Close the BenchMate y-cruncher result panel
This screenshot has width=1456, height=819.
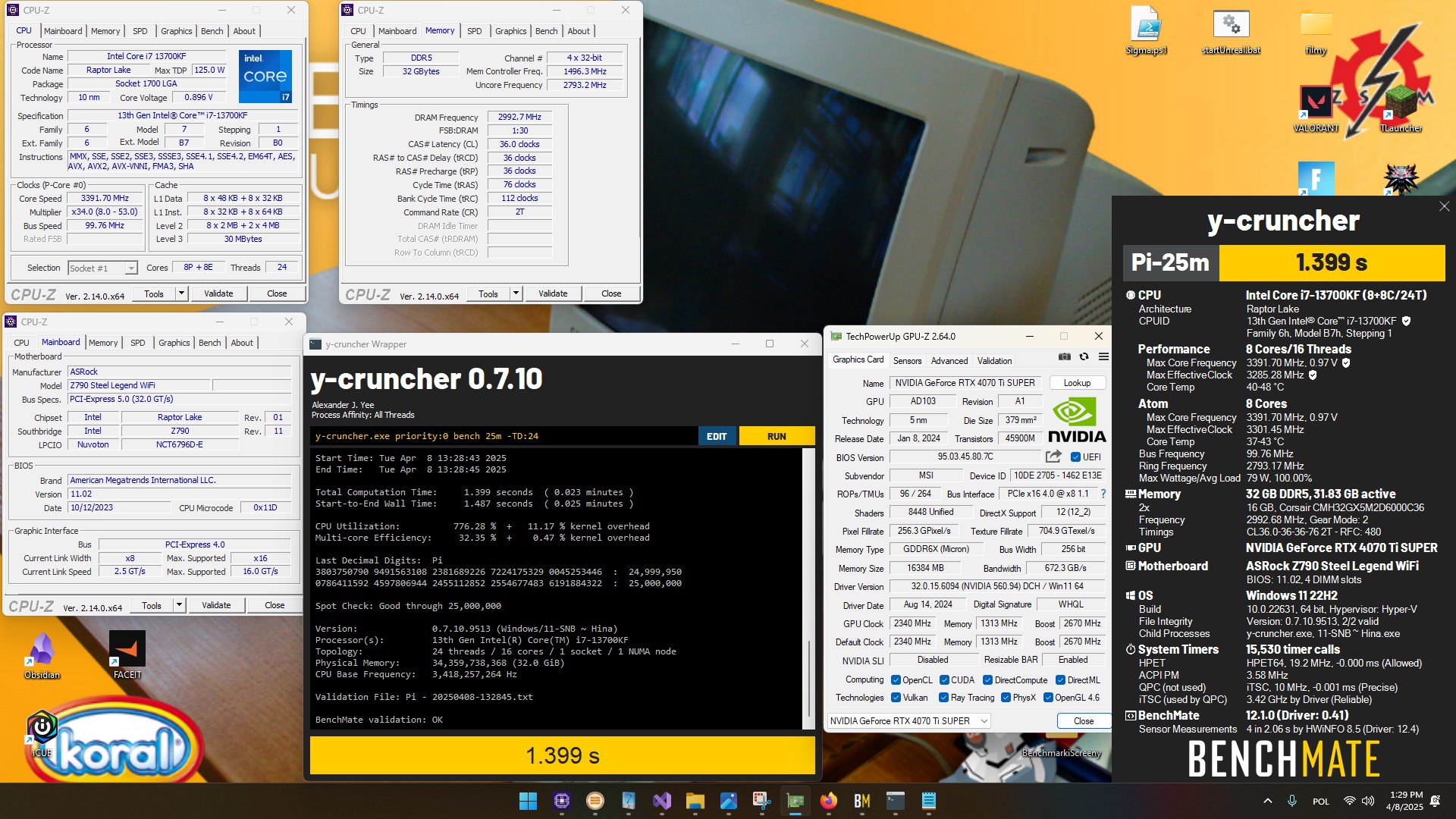pyautogui.click(x=1444, y=206)
